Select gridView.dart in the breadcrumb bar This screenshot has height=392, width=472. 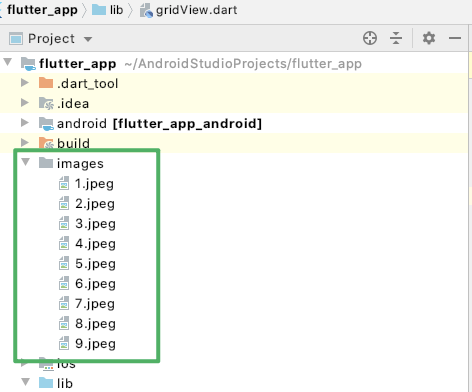point(196,10)
